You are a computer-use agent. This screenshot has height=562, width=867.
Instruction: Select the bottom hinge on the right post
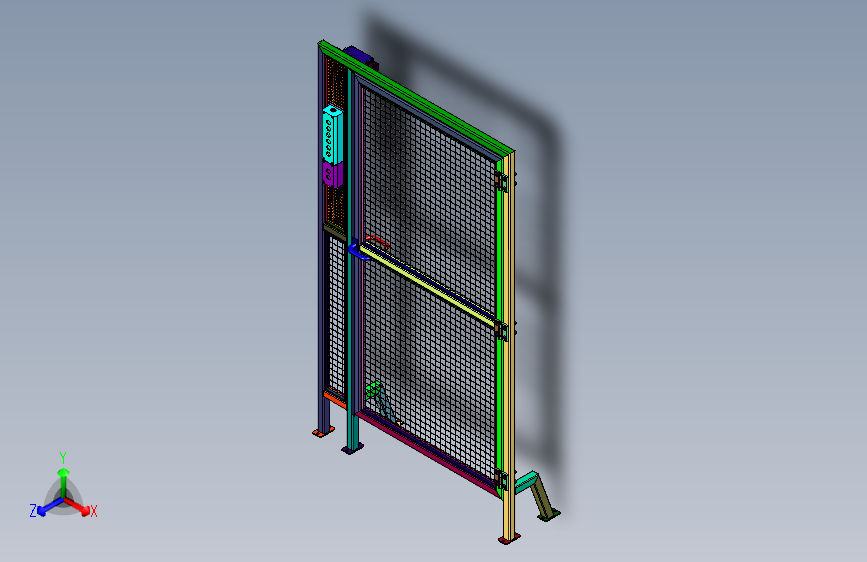click(501, 479)
